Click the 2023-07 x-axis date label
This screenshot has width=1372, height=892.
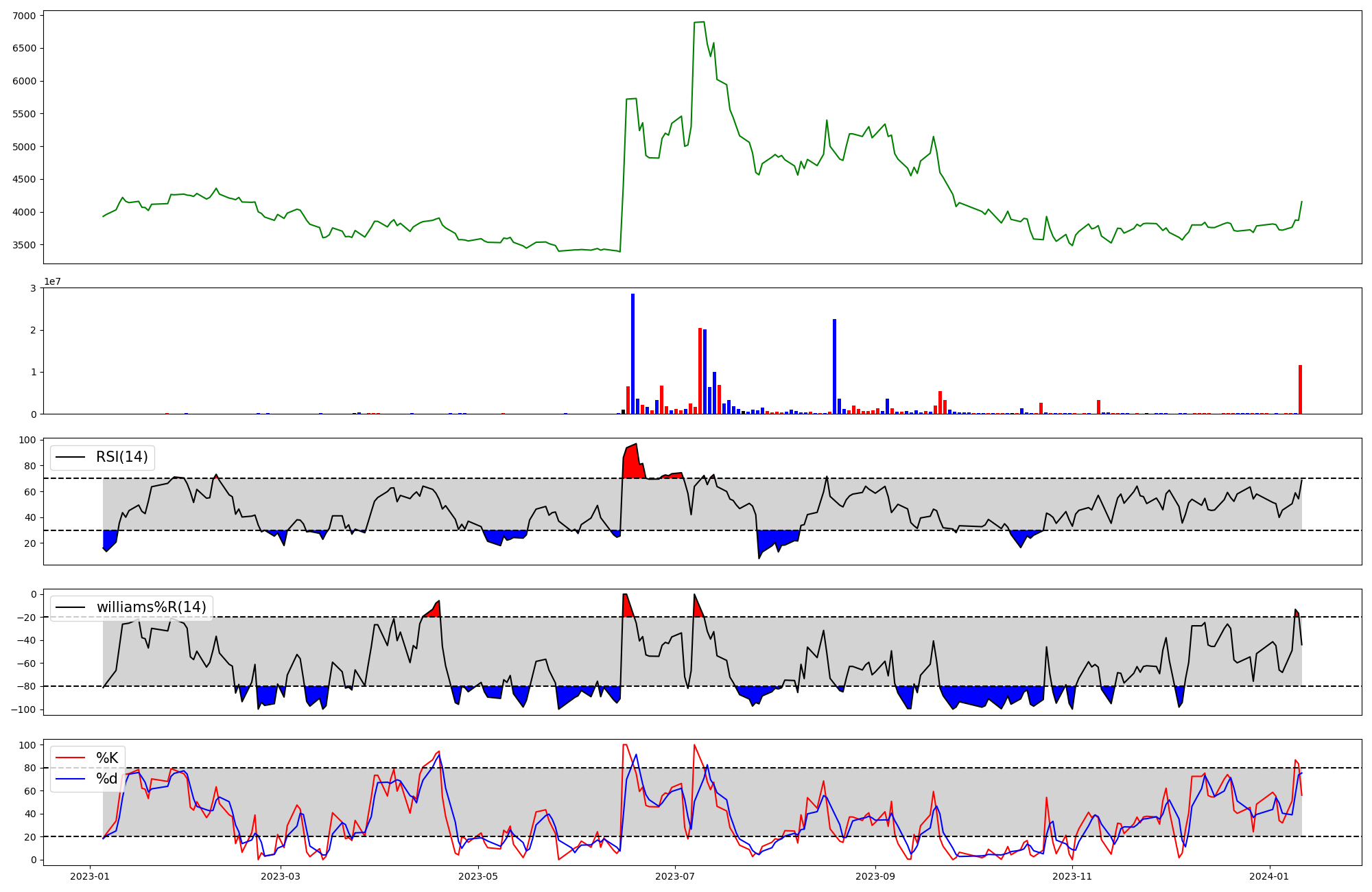pos(676,876)
